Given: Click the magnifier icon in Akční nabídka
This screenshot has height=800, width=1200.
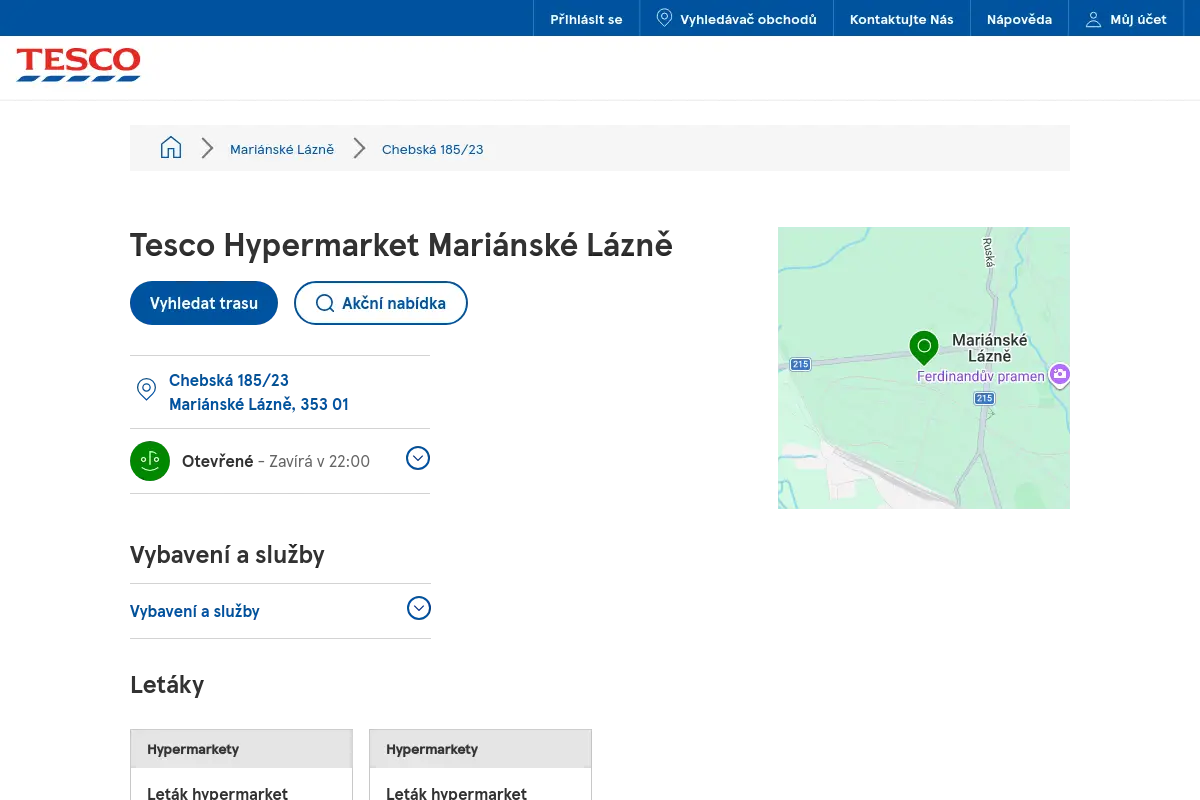Looking at the screenshot, I should (x=324, y=303).
